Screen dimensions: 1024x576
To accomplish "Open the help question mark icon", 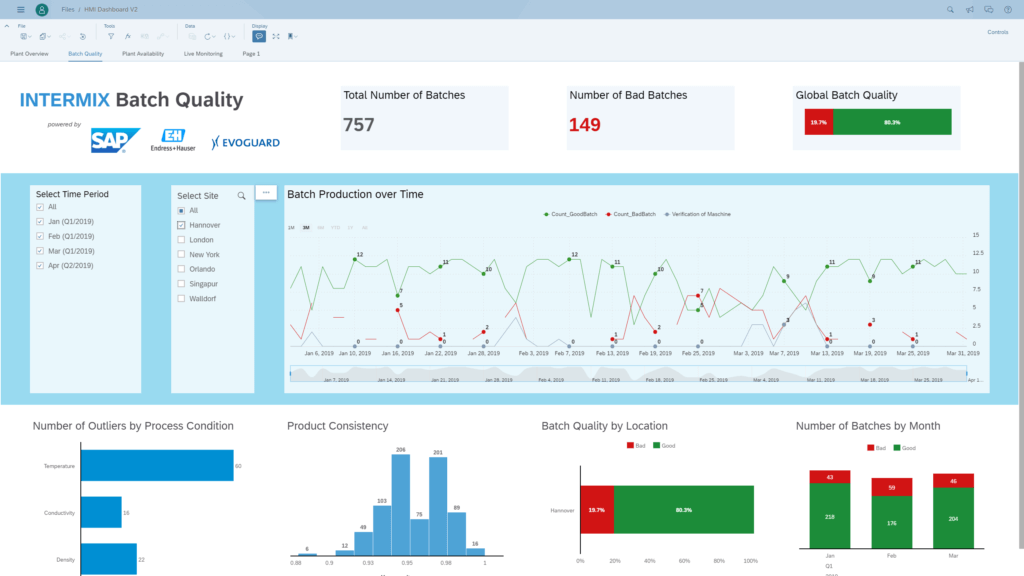I will (x=1008, y=10).
